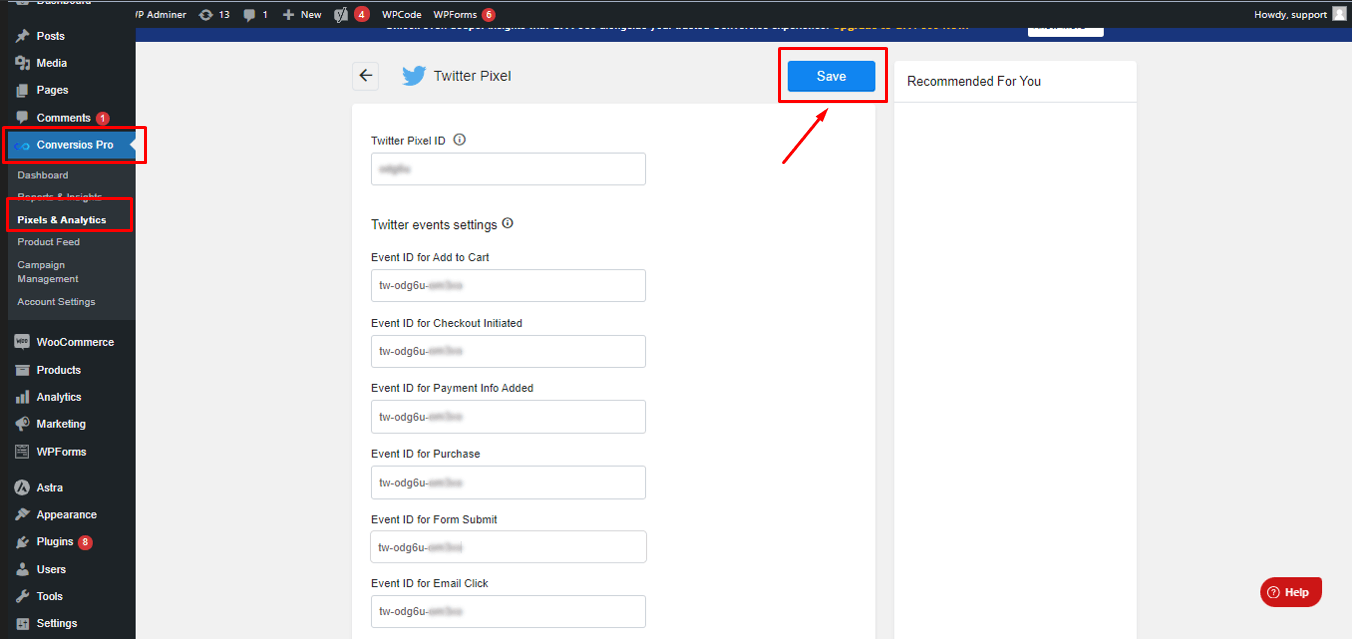This screenshot has height=639, width=1352.
Task: Focus Event ID for Purchase field
Action: coord(508,482)
